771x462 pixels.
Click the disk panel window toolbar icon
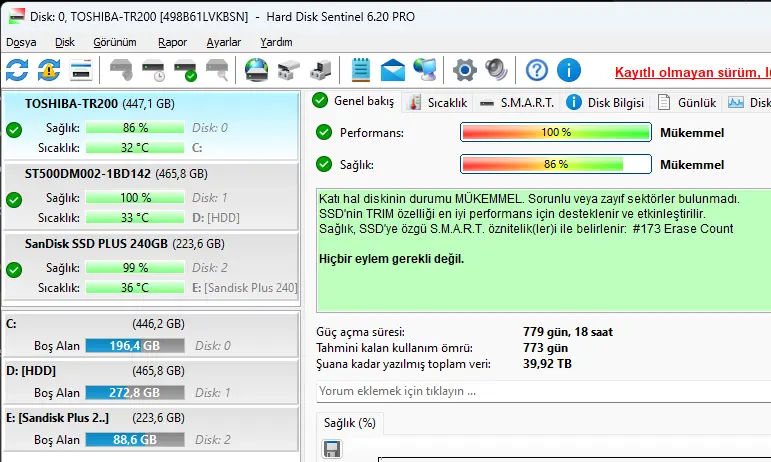coord(81,70)
